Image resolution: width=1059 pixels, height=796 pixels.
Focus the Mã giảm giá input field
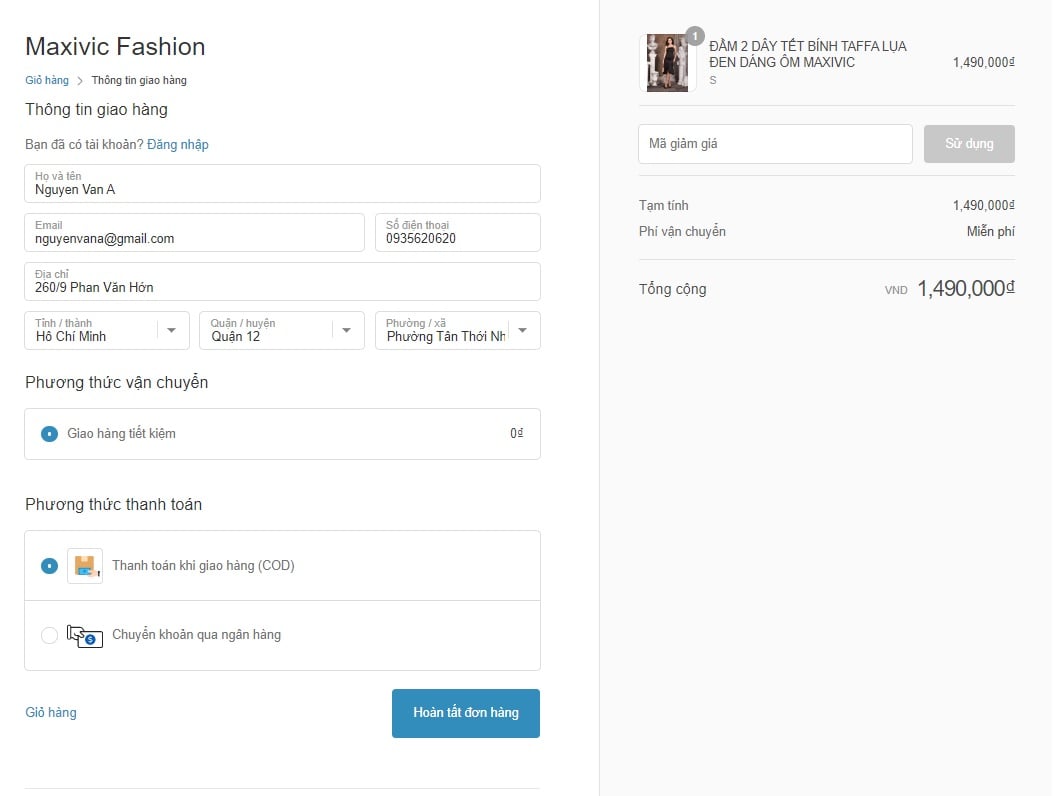coord(775,144)
